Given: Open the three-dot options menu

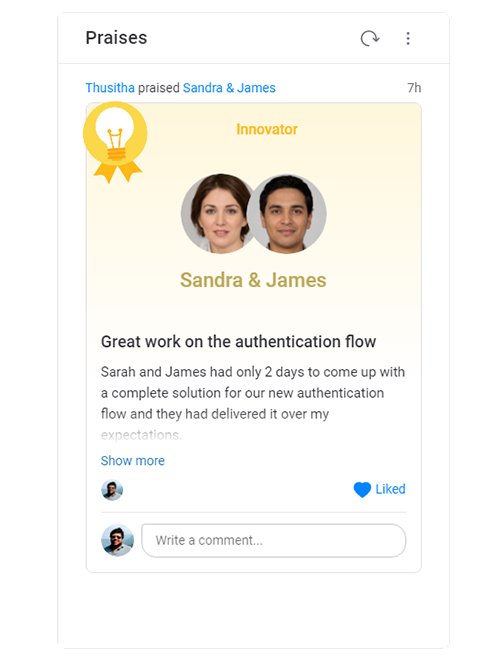Looking at the screenshot, I should pos(408,38).
